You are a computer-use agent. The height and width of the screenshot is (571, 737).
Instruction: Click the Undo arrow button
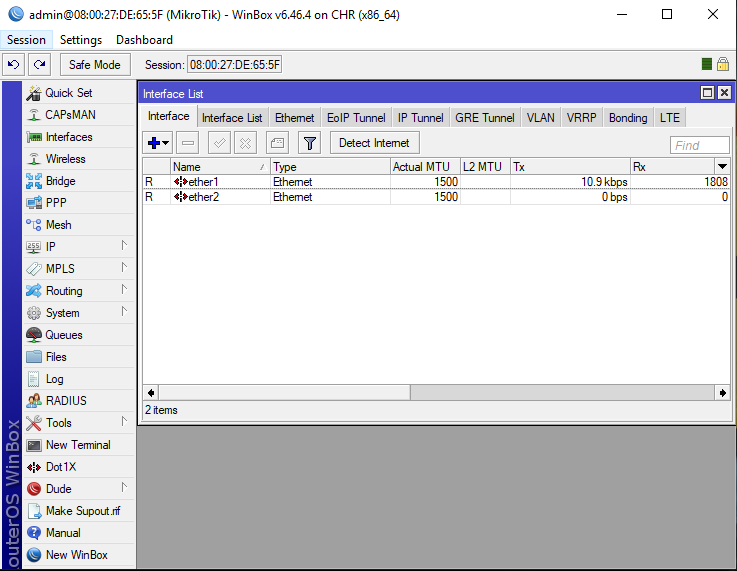pos(14,64)
